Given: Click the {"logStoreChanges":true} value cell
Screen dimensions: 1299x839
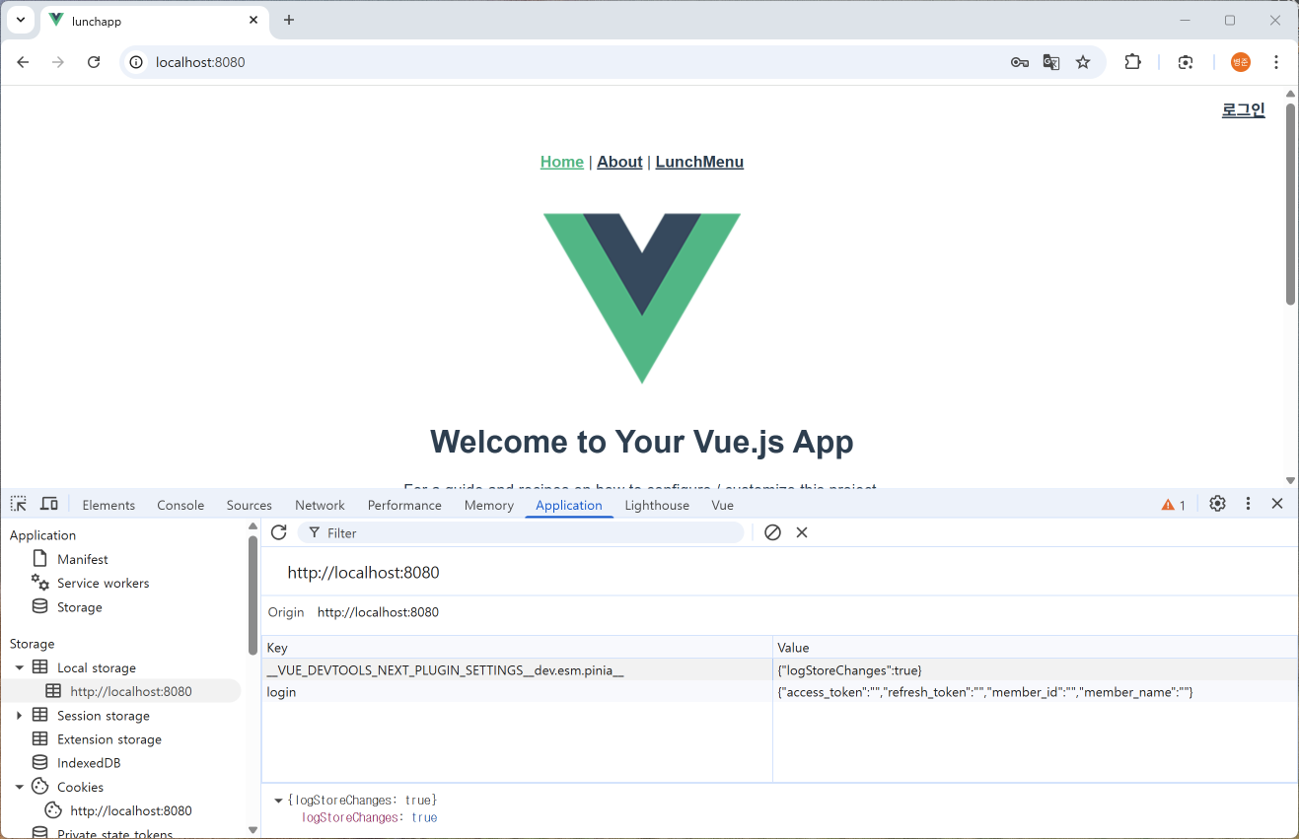Looking at the screenshot, I should pos(1035,670).
